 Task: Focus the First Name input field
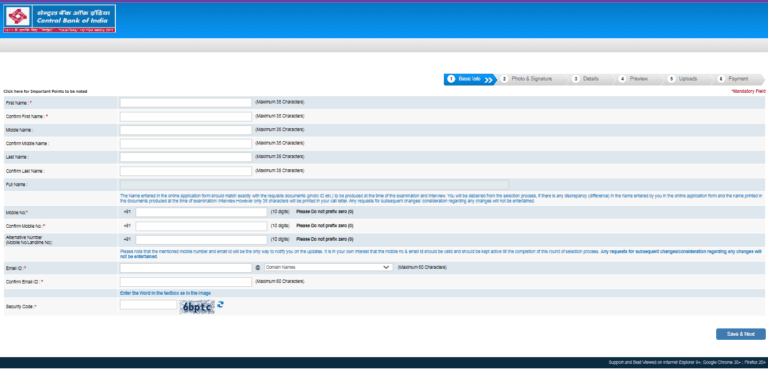186,103
